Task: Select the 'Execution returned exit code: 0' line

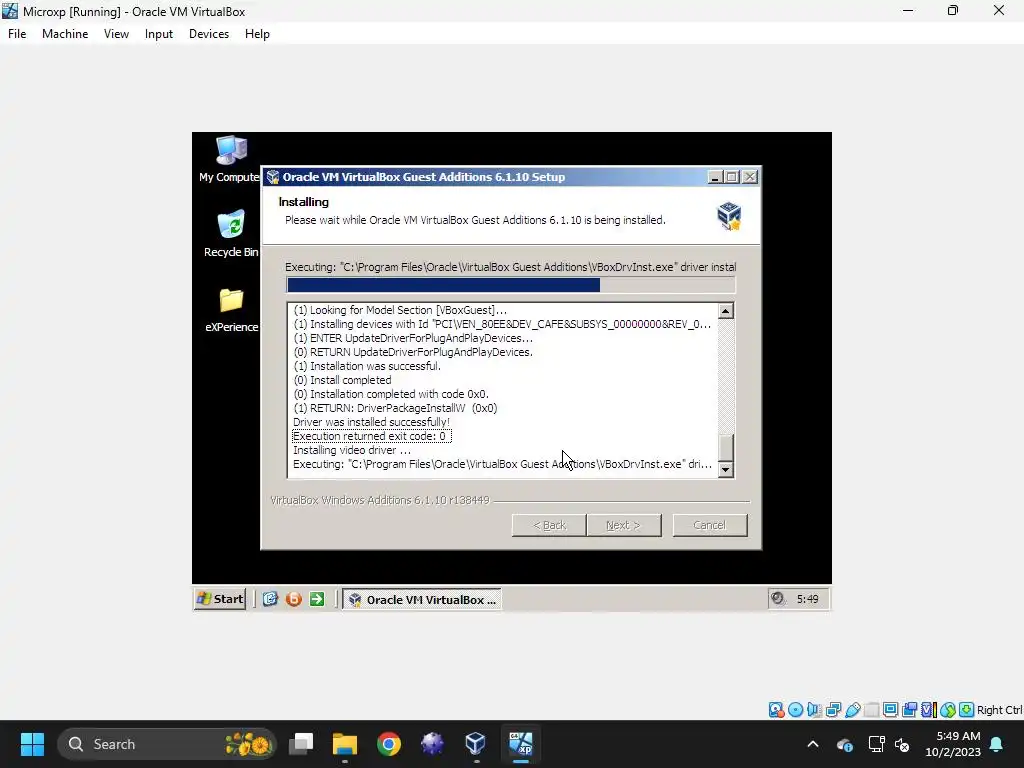Action: [370, 436]
